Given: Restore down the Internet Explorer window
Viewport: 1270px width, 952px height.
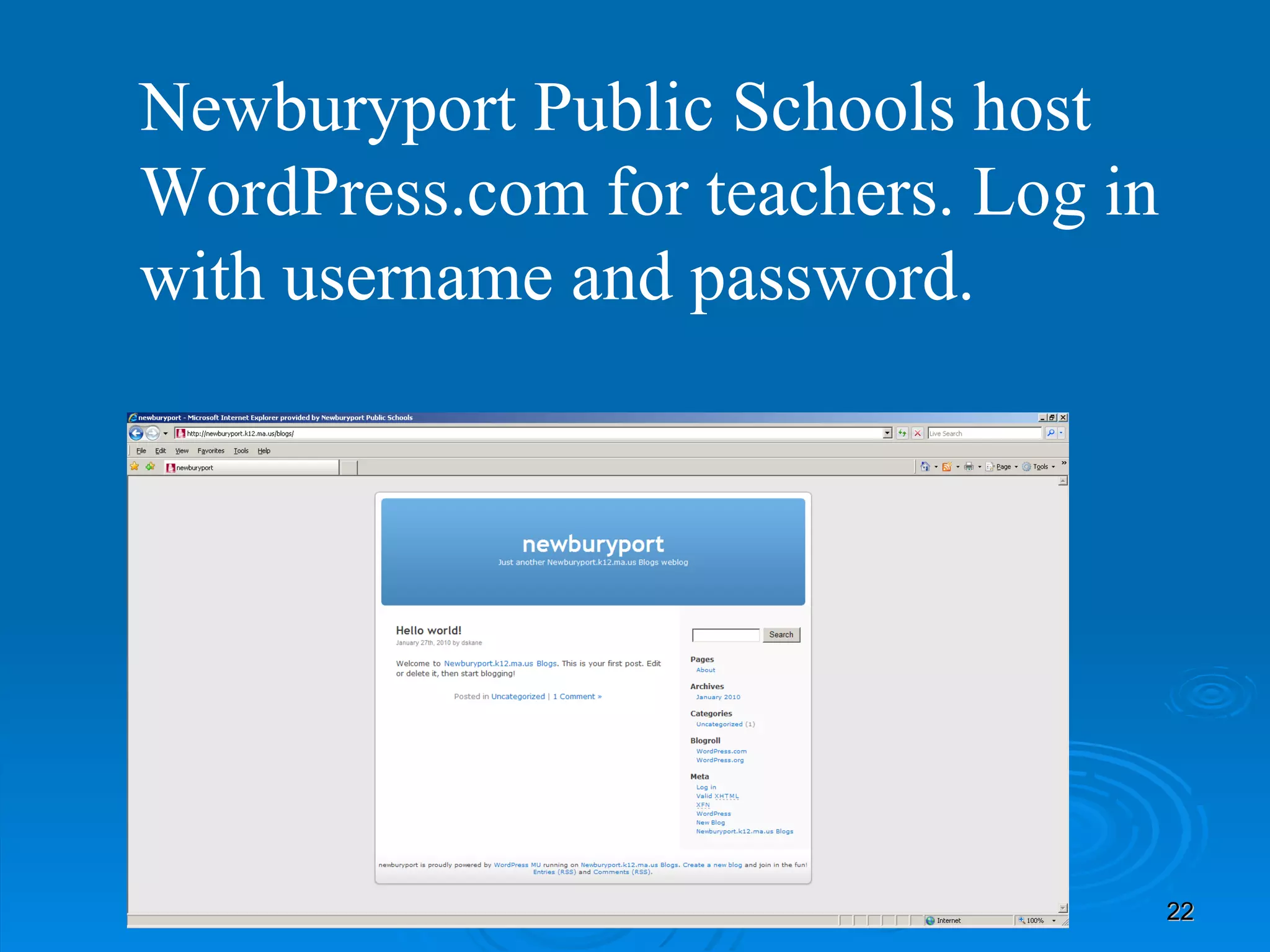Looking at the screenshot, I should pyautogui.click(x=1052, y=417).
